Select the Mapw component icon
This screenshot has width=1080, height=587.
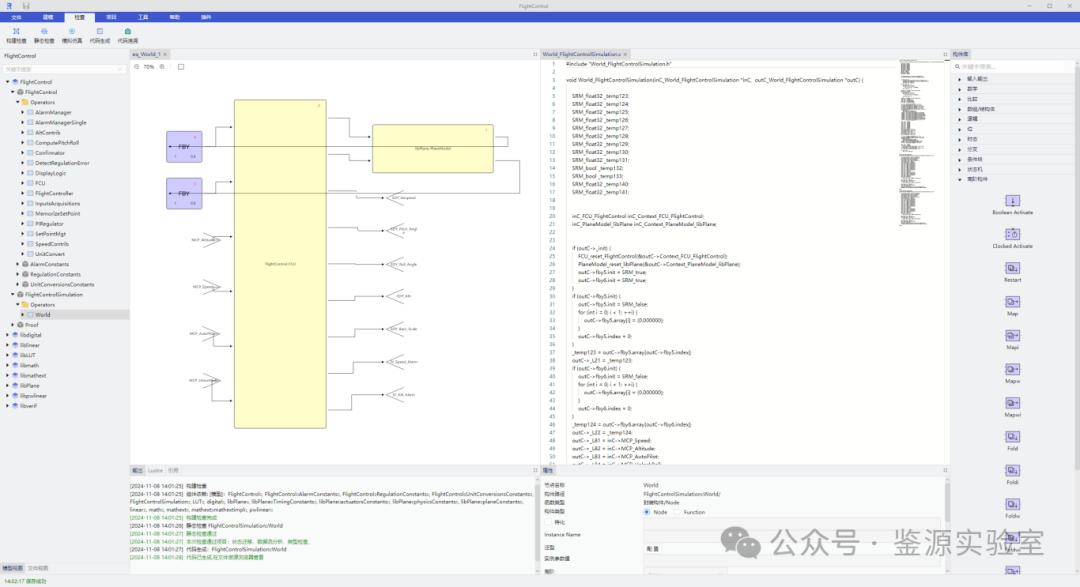point(1012,369)
